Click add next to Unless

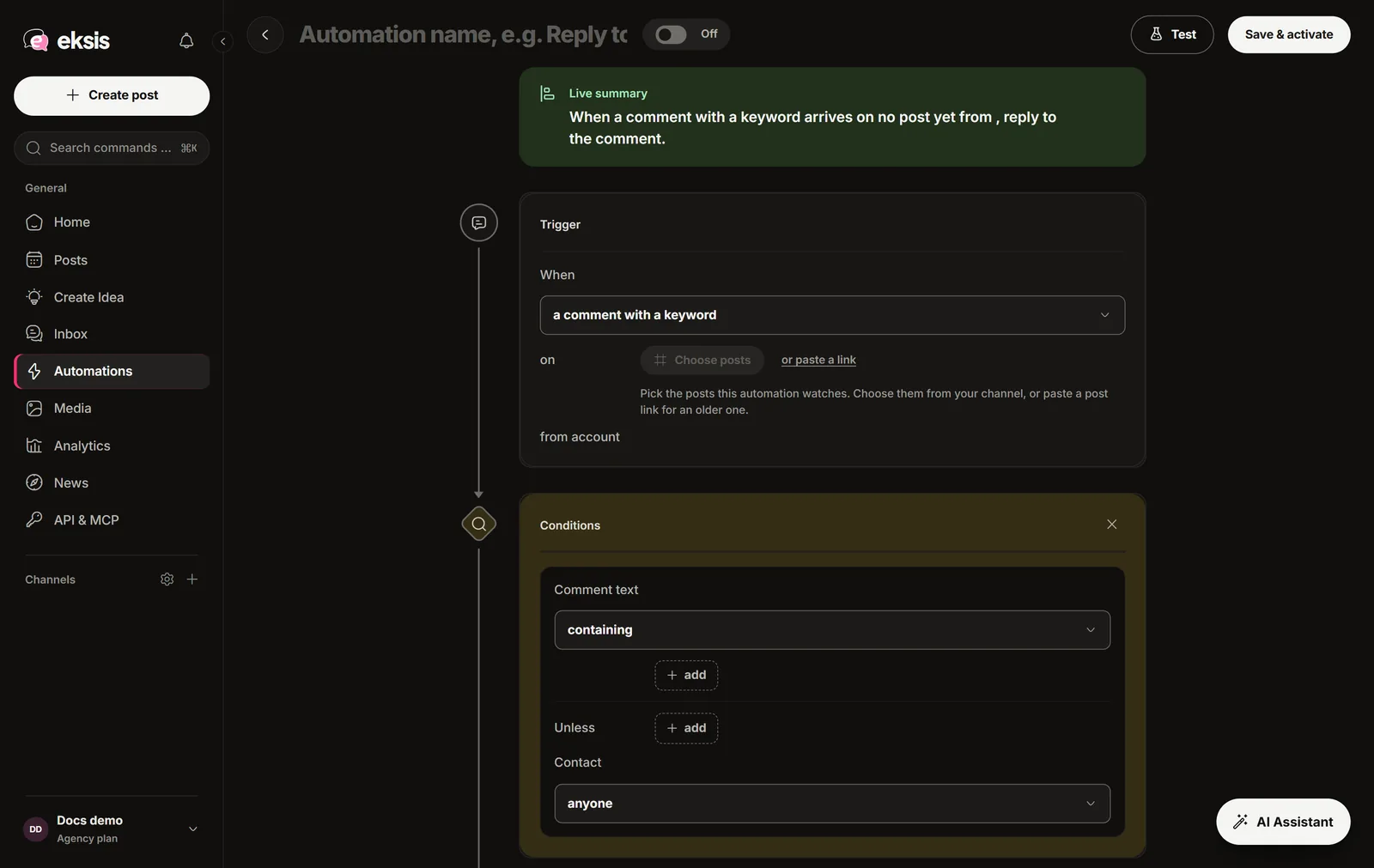click(686, 728)
